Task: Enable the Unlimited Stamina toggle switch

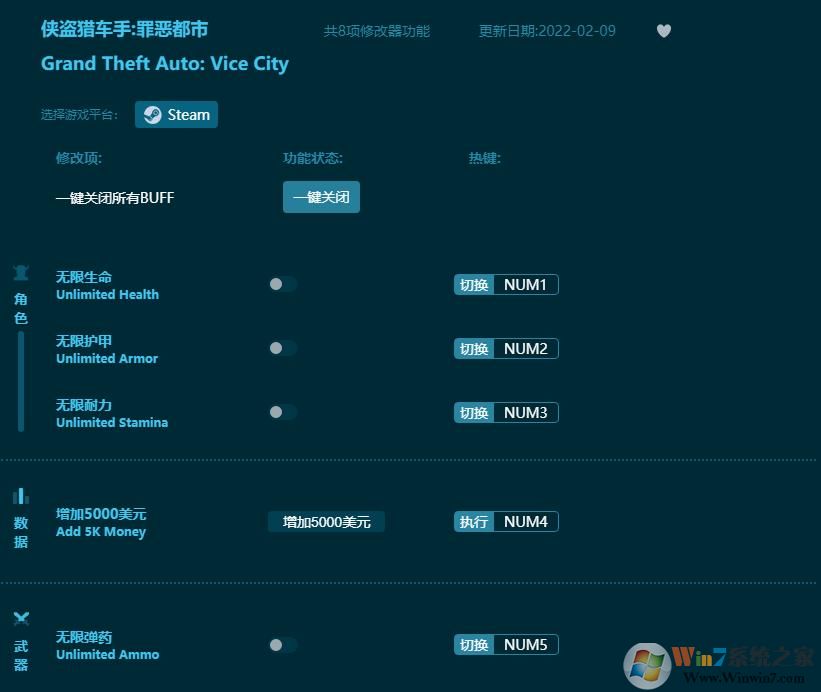Action: [x=282, y=412]
